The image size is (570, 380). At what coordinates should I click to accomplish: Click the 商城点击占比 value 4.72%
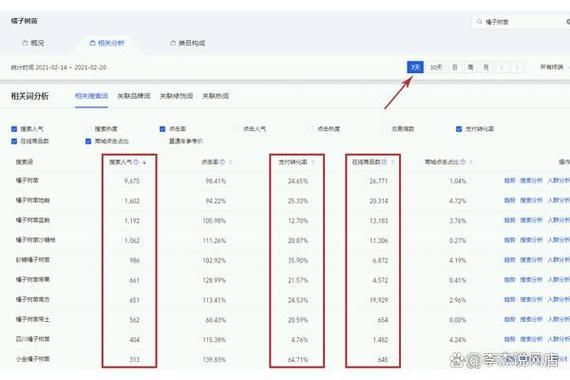pos(458,201)
